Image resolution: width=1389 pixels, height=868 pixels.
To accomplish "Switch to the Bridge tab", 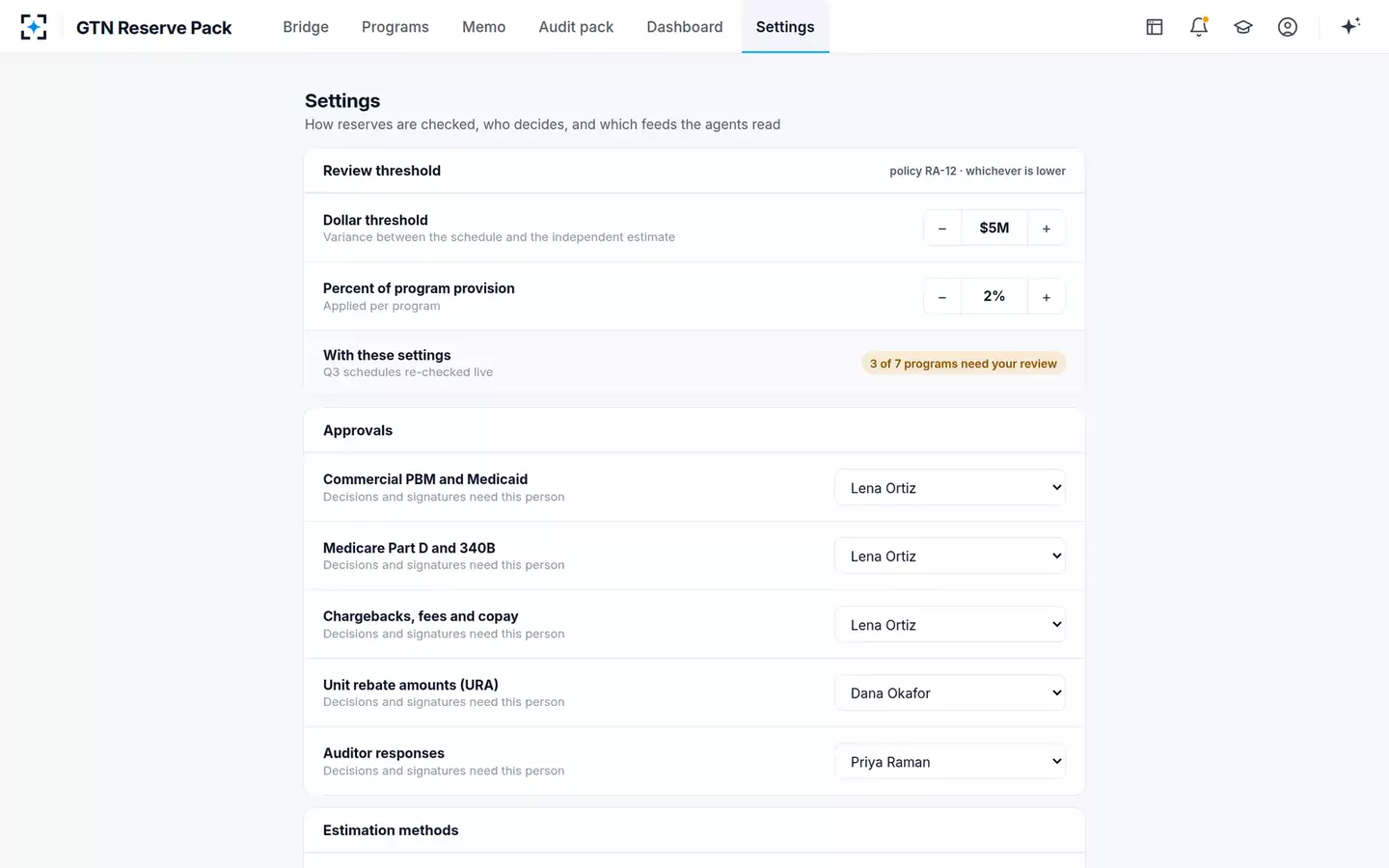I will (306, 27).
